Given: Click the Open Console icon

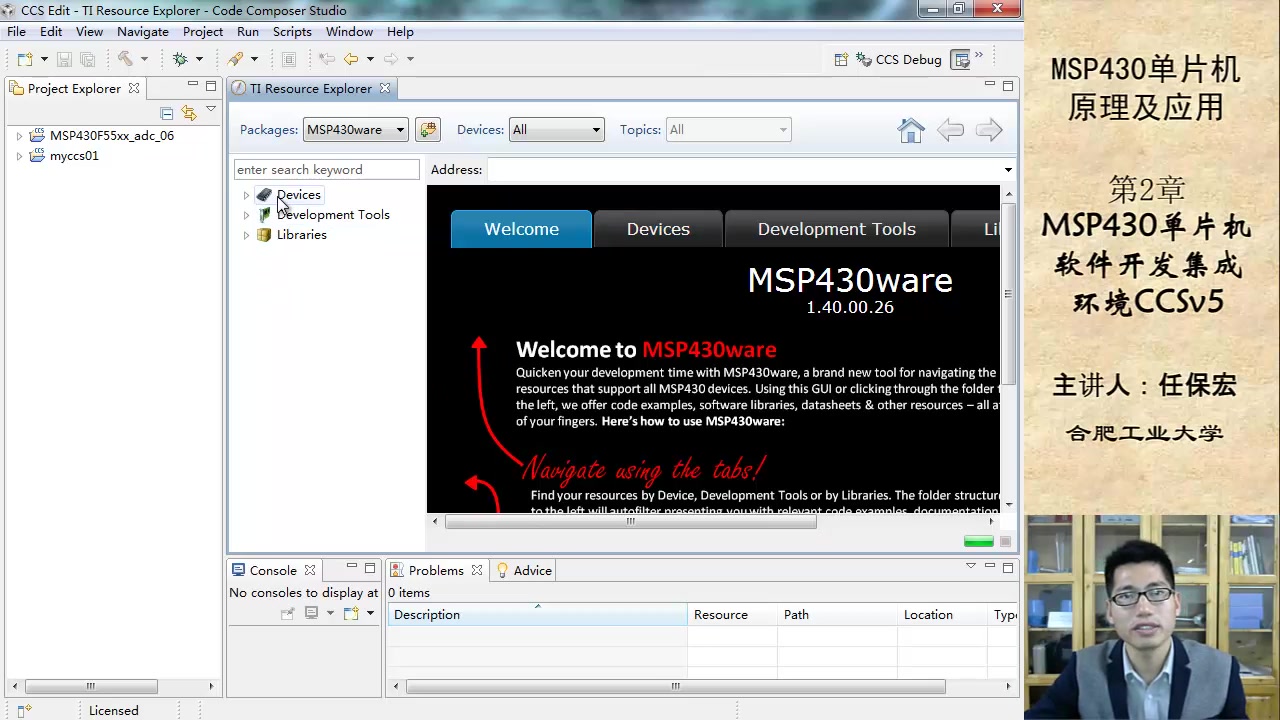Looking at the screenshot, I should point(351,613).
